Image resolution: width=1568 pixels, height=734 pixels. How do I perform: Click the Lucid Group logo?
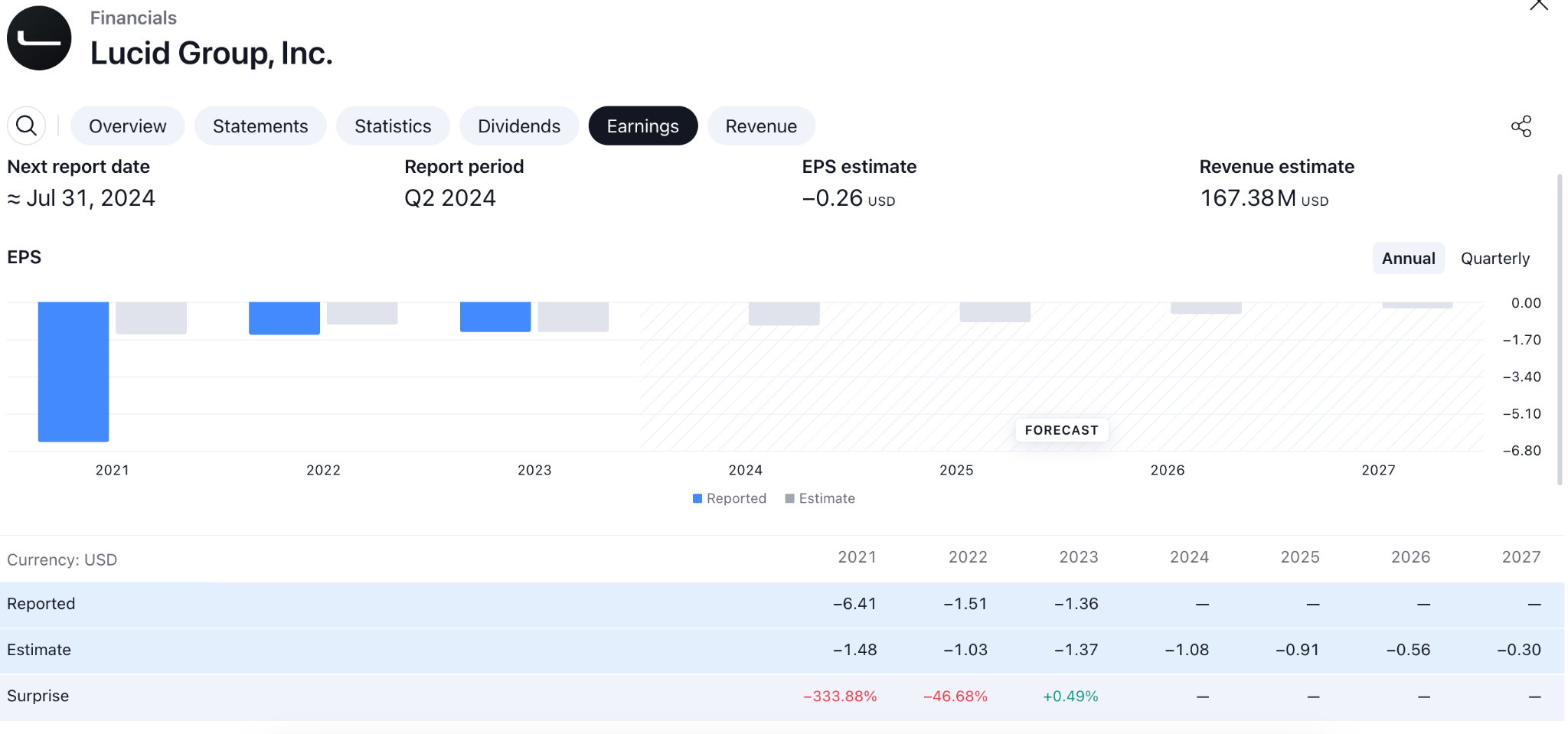point(39,38)
